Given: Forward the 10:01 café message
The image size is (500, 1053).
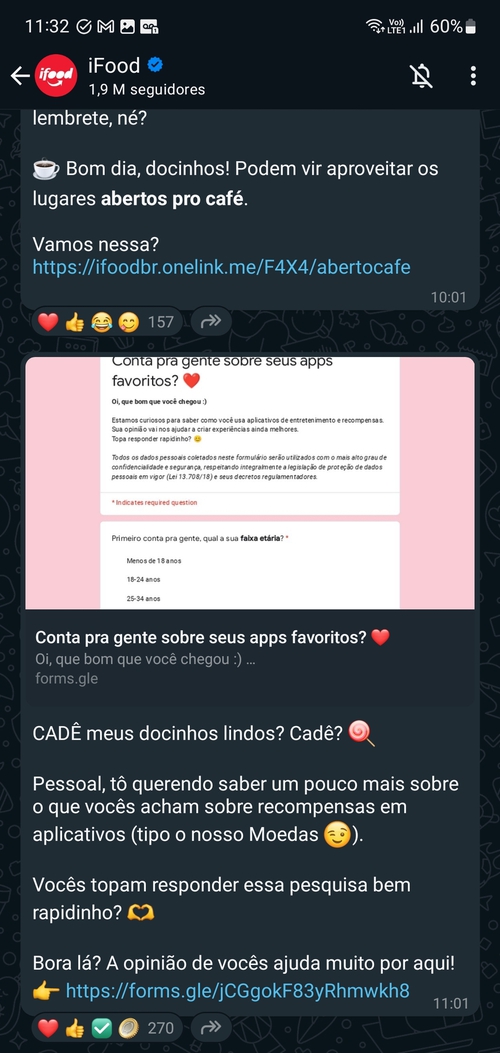Looking at the screenshot, I should (211, 322).
